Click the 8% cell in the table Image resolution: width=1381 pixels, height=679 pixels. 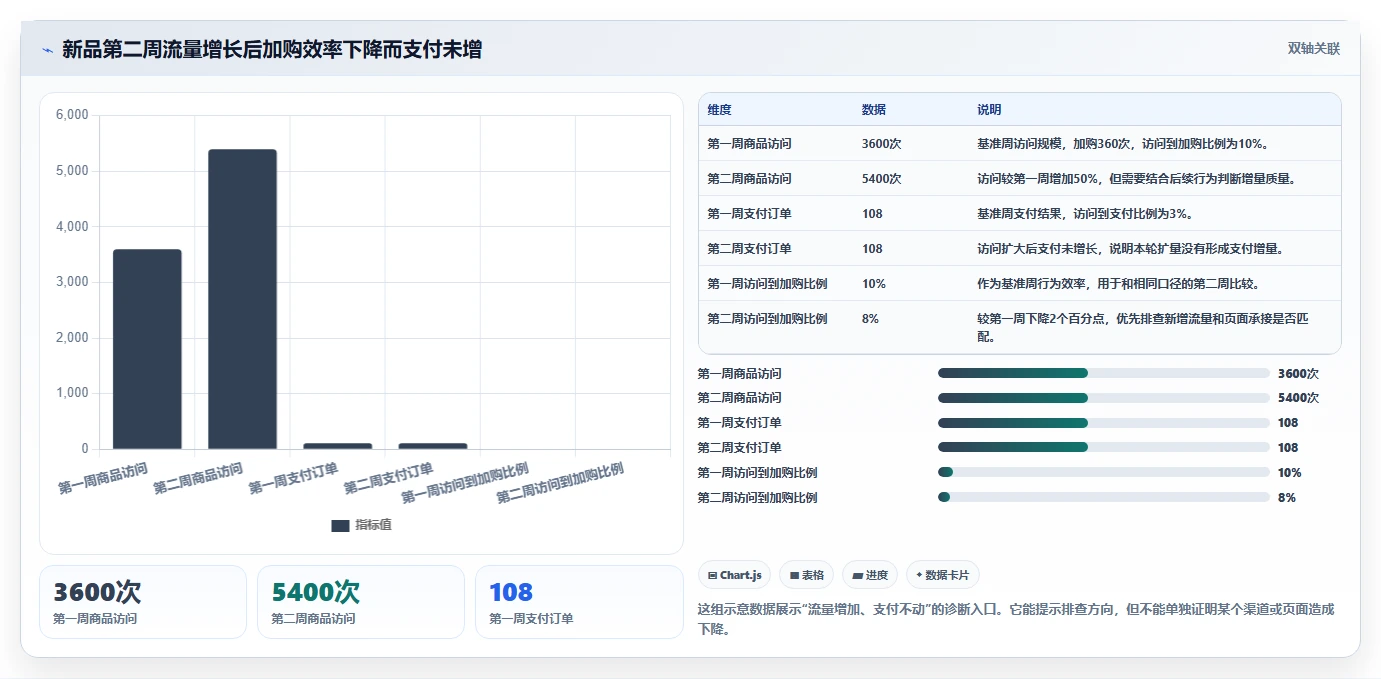[x=870, y=319]
